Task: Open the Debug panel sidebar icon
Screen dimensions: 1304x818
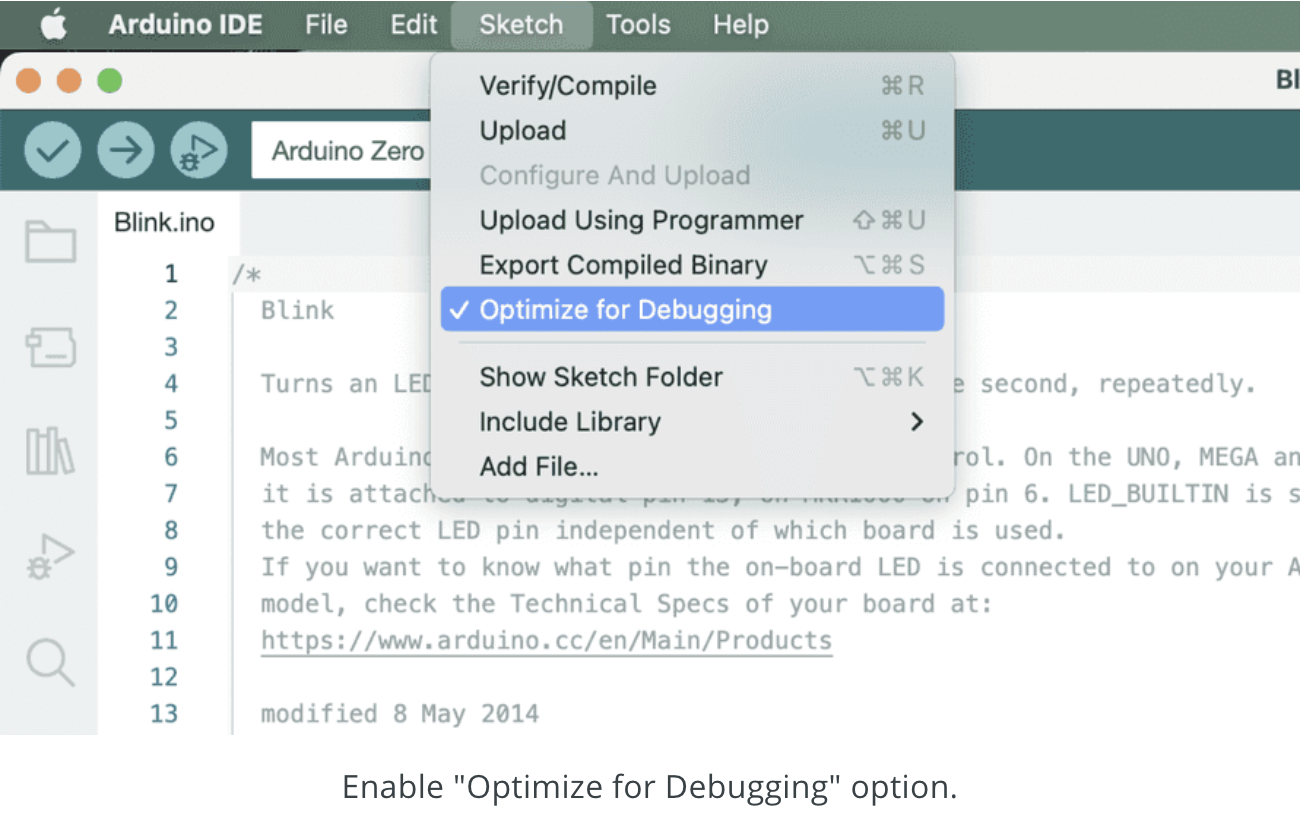Action: [x=50, y=557]
